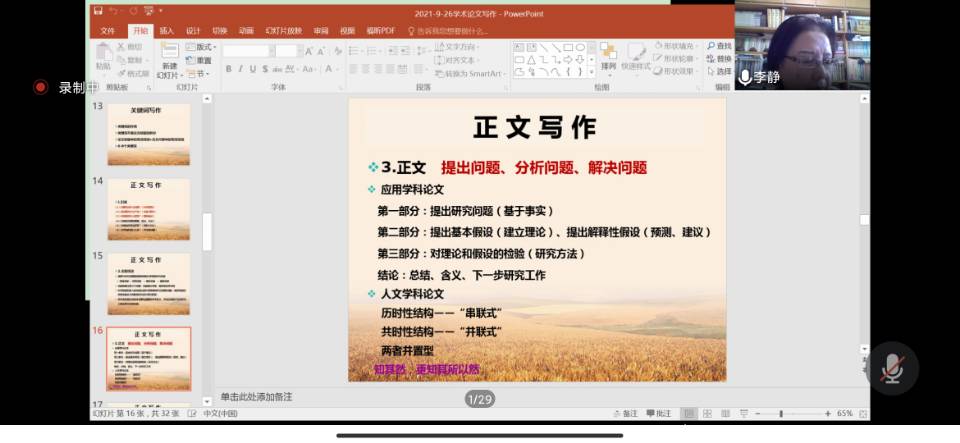Select slide 14 thumbnail
Image resolution: width=960 pixels, height=443 pixels.
point(148,210)
